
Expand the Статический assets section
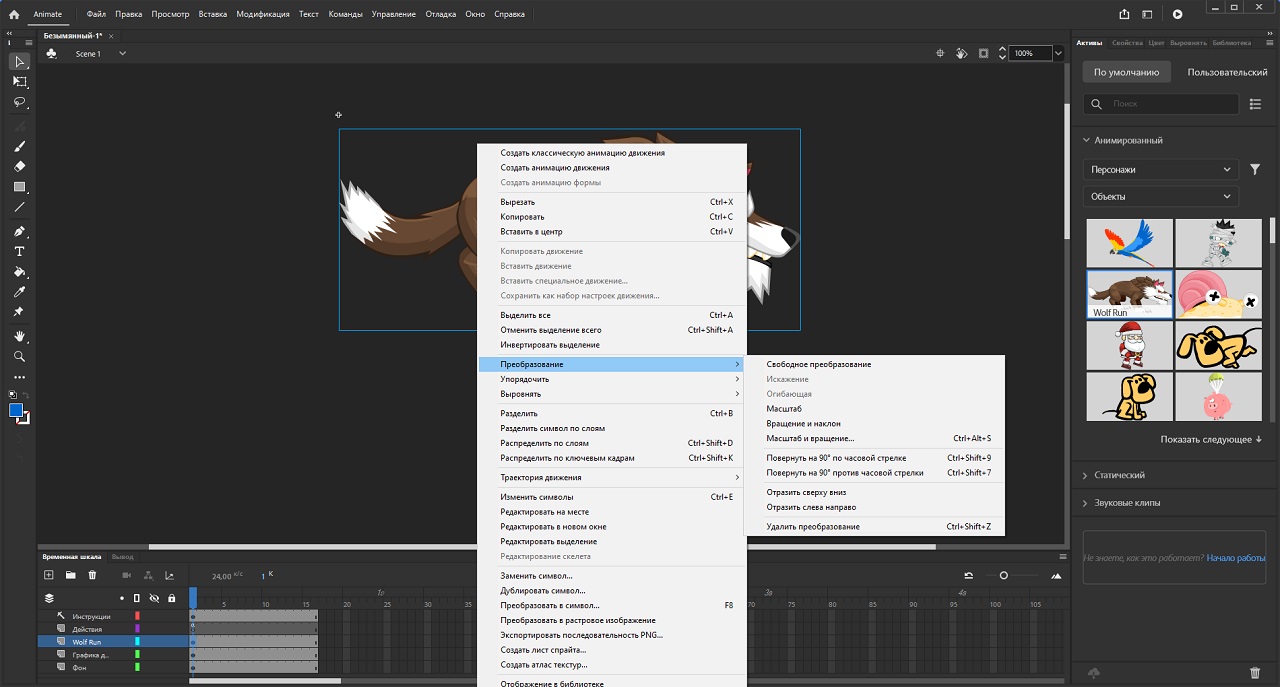tap(1118, 475)
